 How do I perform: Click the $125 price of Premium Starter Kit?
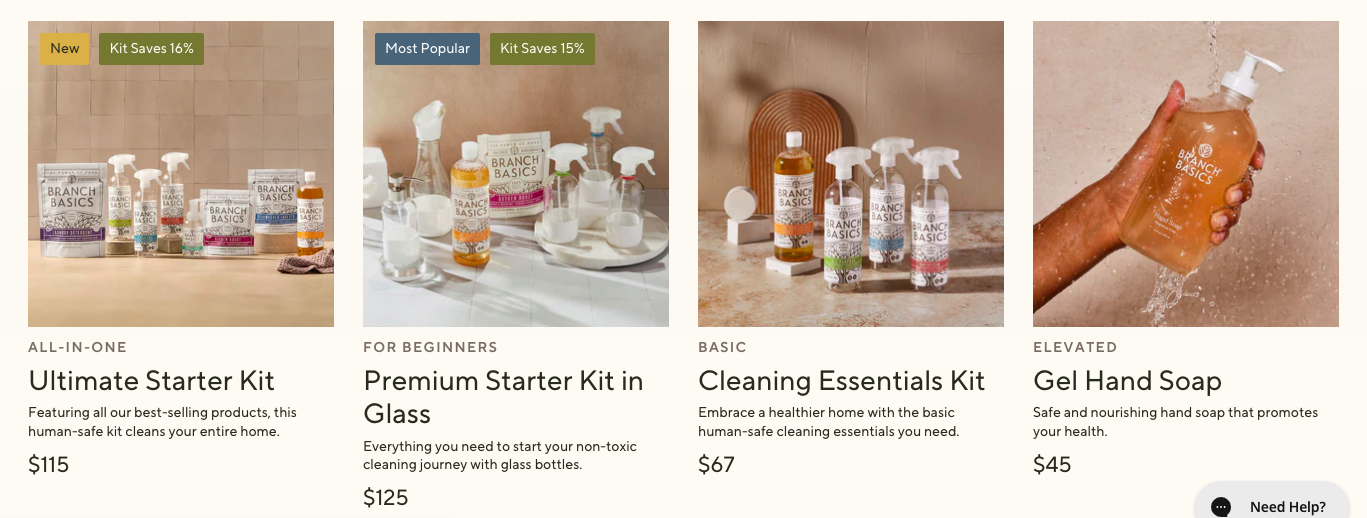point(386,498)
